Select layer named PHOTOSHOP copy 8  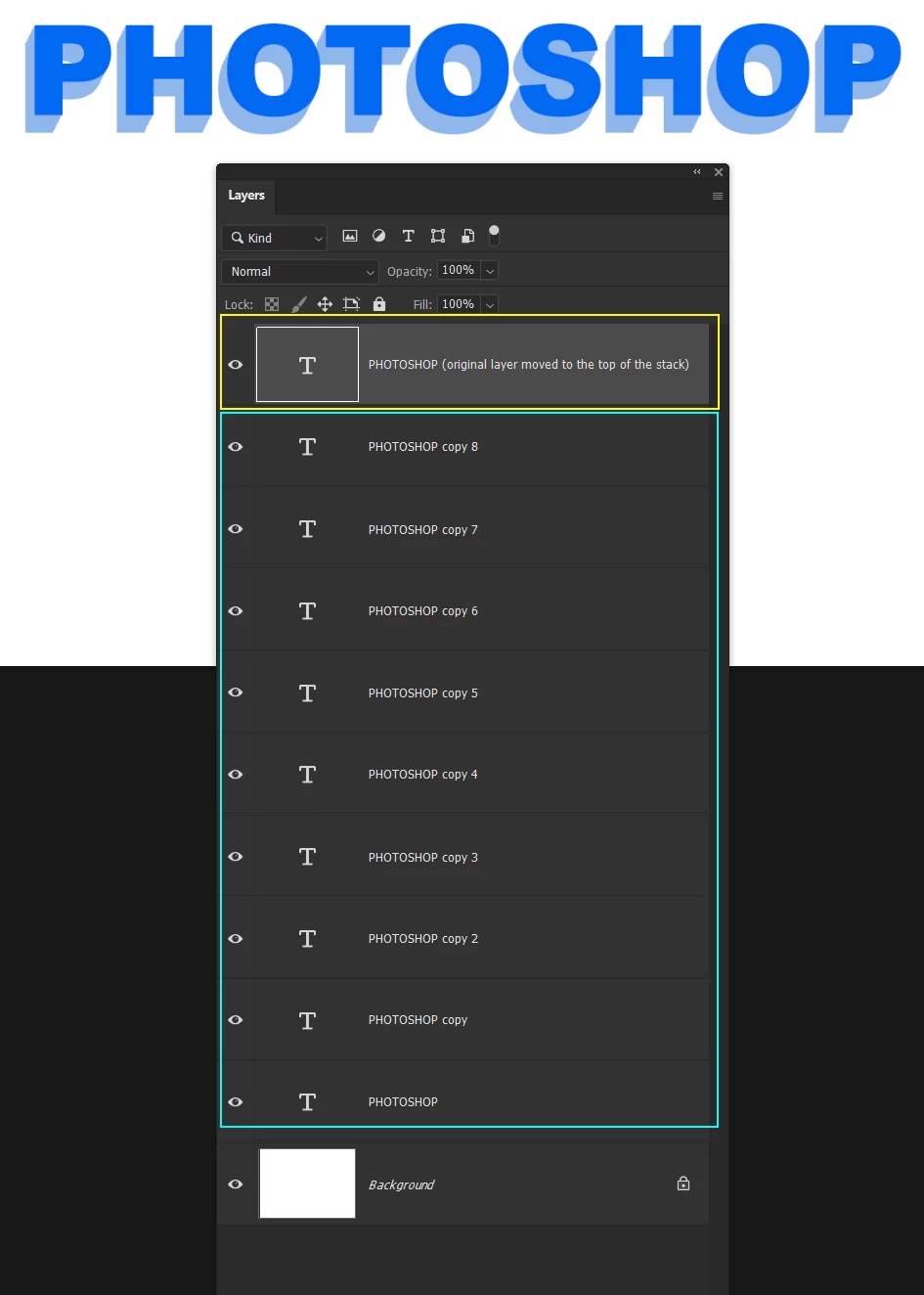click(423, 447)
